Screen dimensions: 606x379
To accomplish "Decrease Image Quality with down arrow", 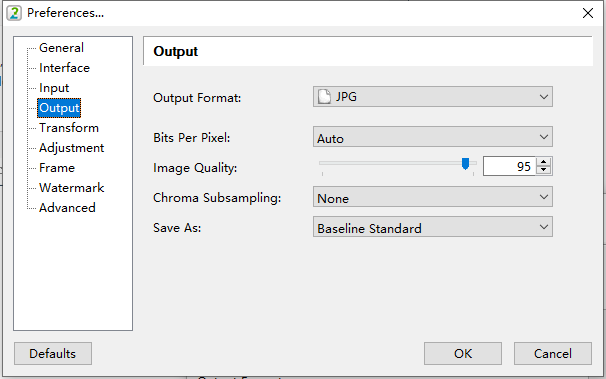I will pos(544,171).
